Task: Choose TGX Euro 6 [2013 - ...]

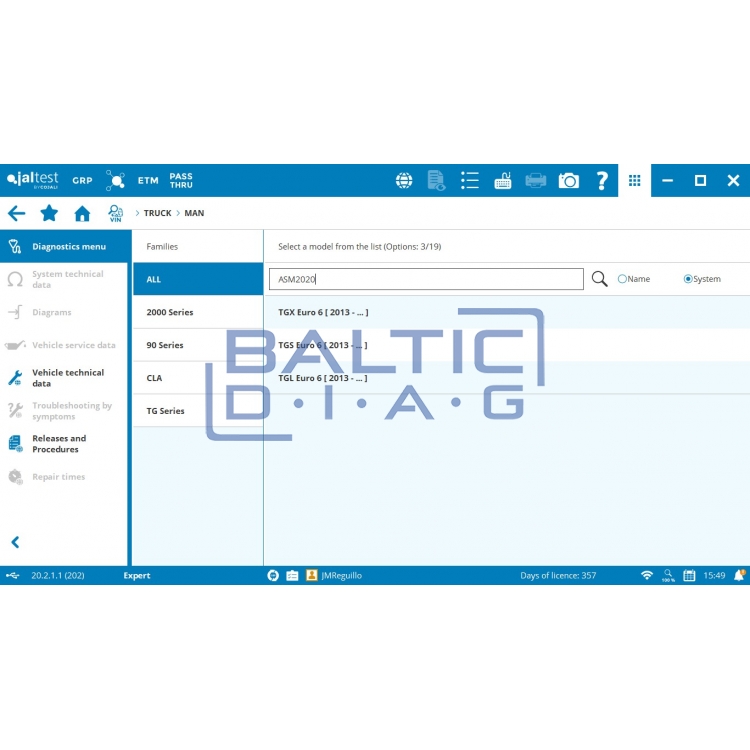Action: (507, 312)
